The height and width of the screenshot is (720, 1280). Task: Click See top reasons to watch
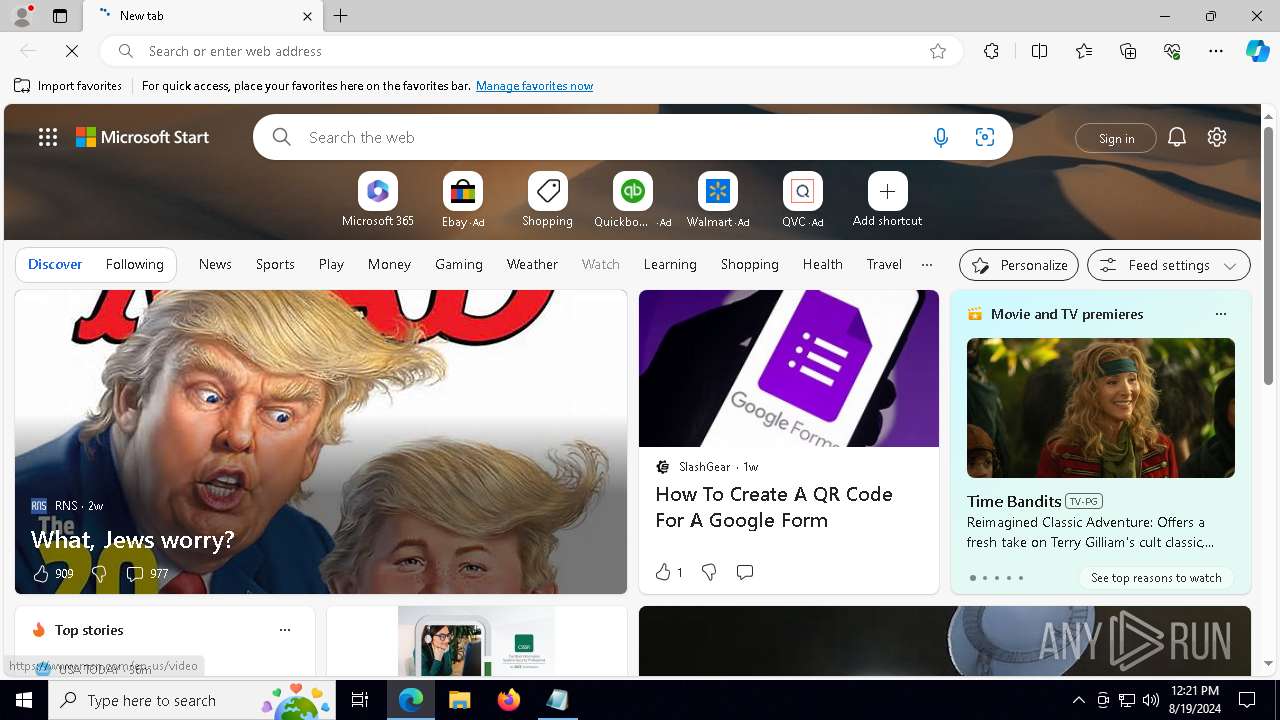coord(1156,578)
